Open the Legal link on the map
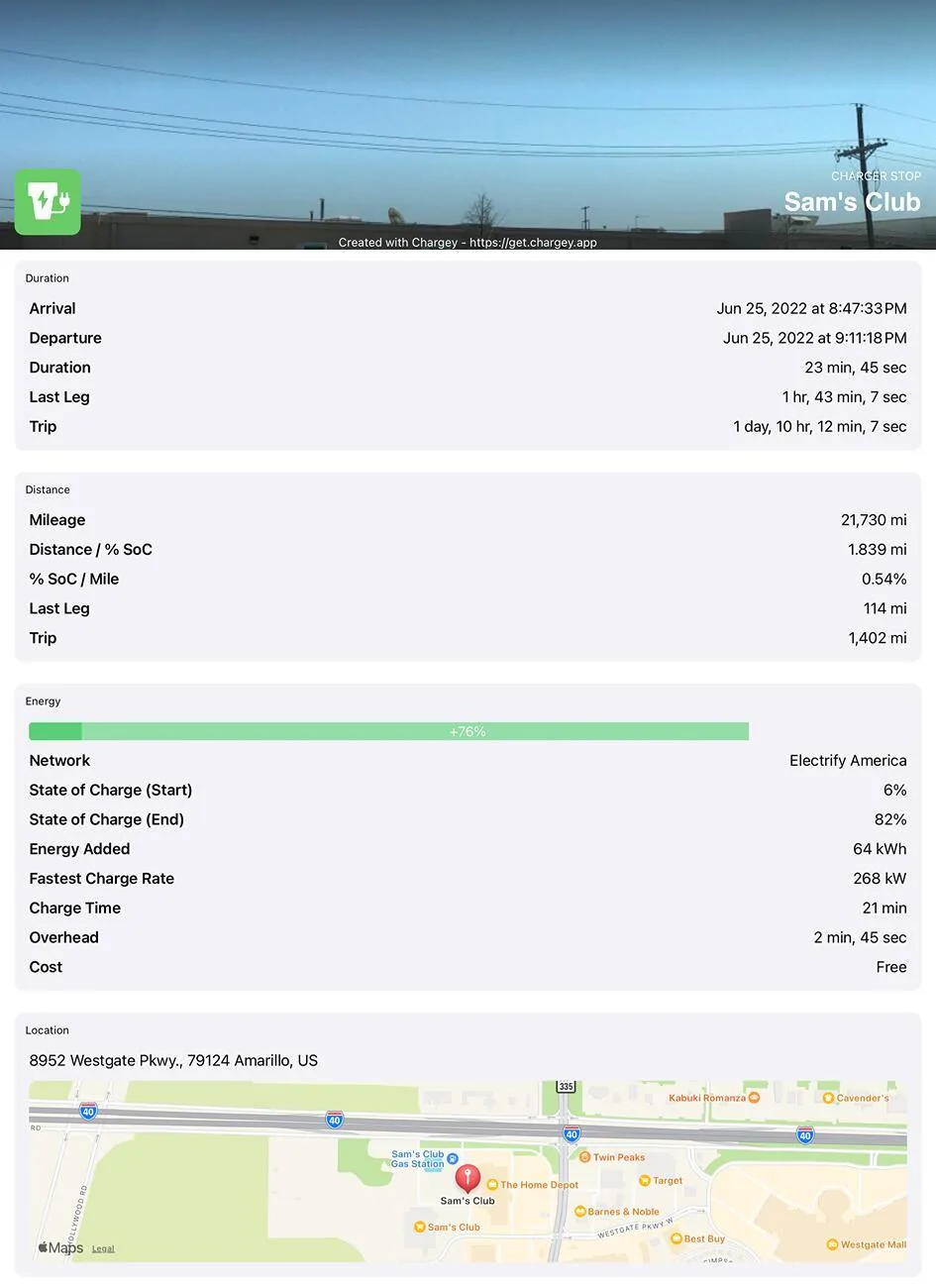This screenshot has width=936, height=1288. (103, 1248)
